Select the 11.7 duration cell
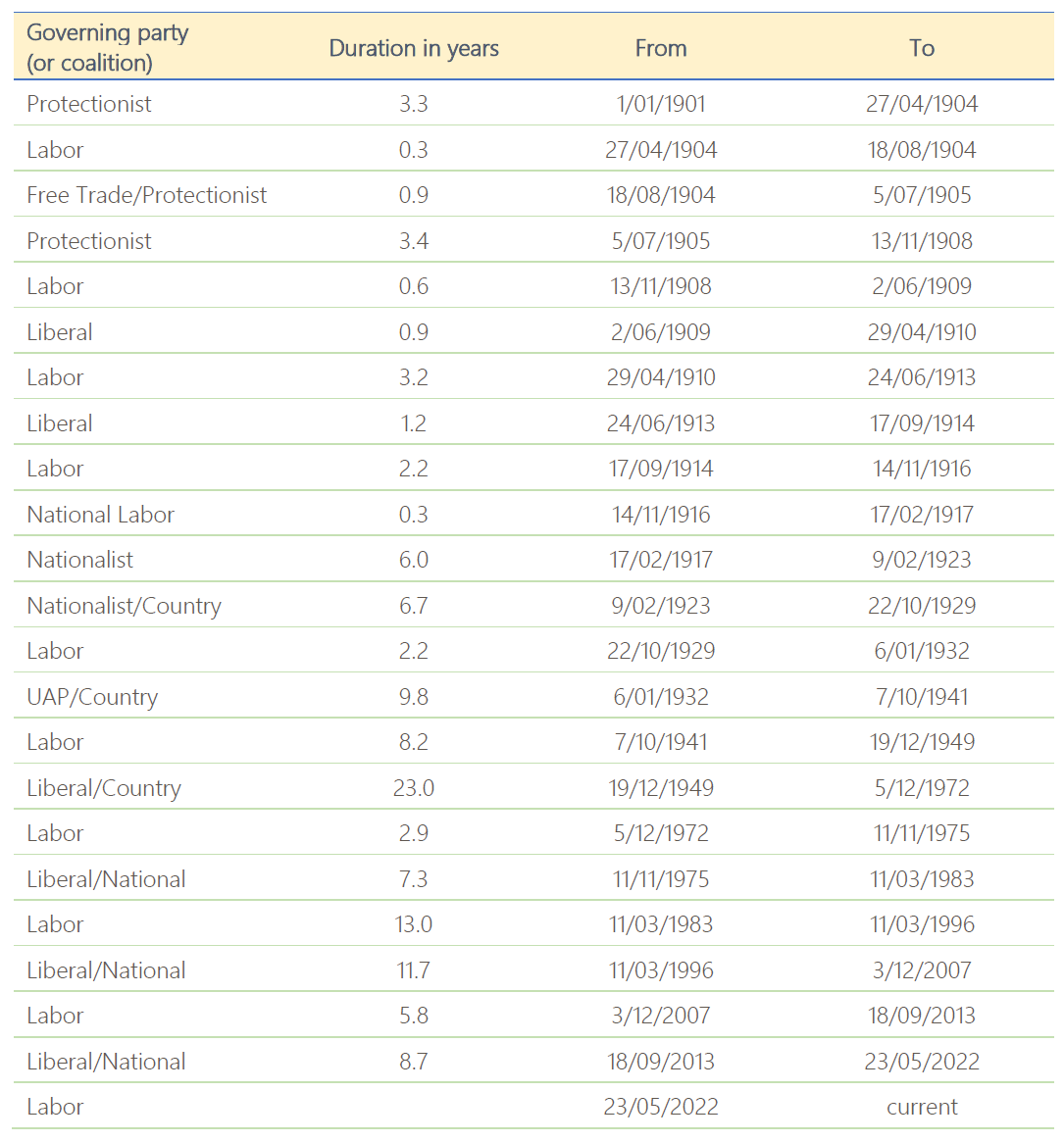The image size is (1064, 1142). (x=413, y=970)
